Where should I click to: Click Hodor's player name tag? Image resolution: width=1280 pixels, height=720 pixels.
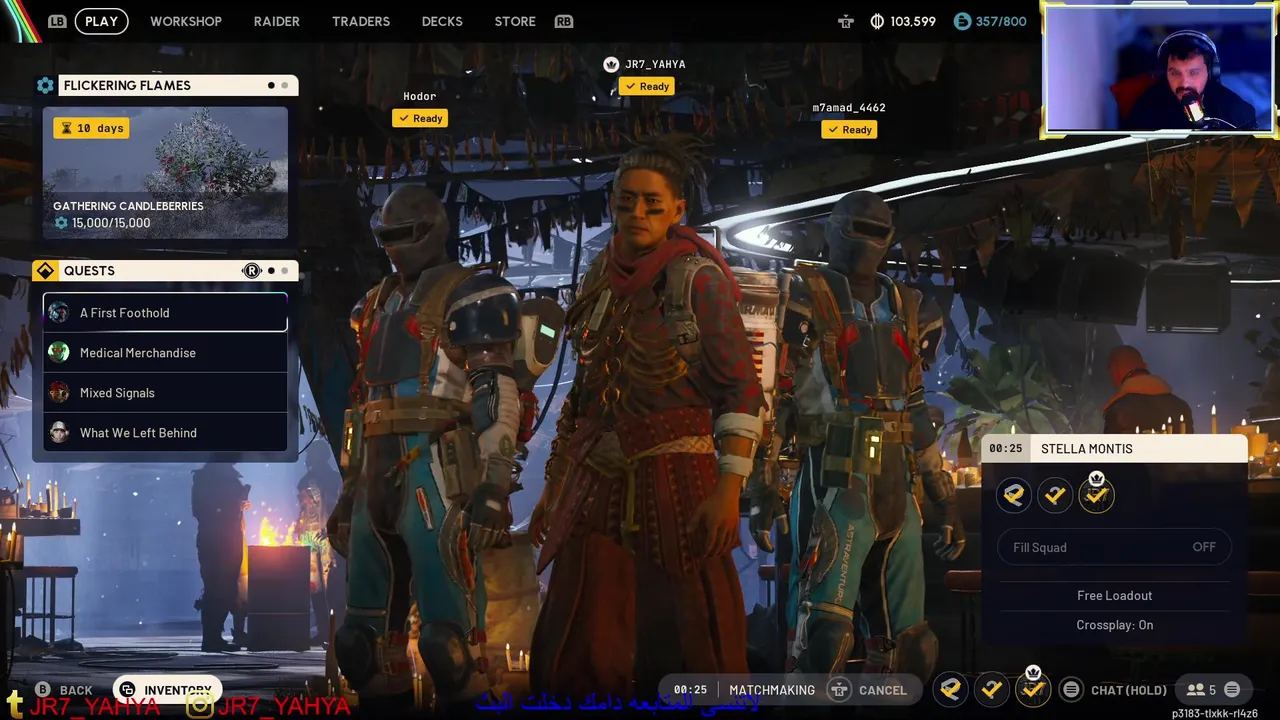click(x=419, y=97)
